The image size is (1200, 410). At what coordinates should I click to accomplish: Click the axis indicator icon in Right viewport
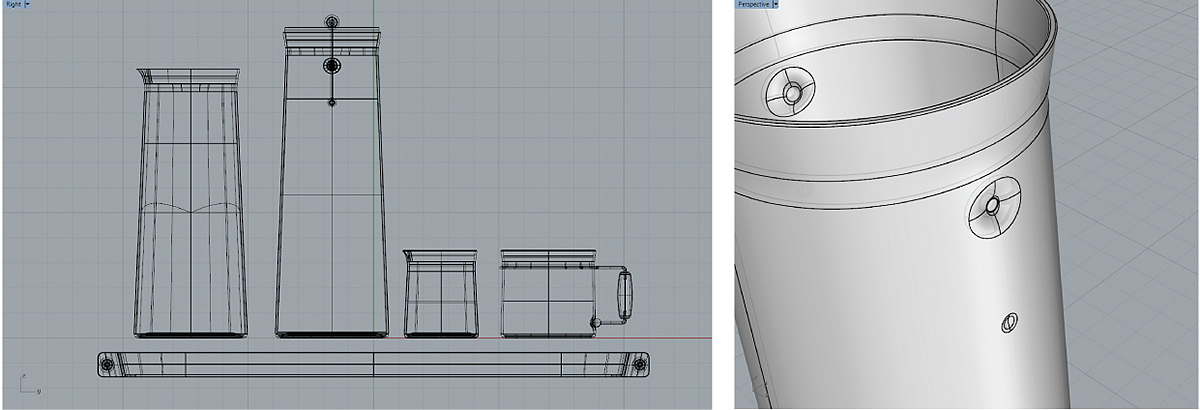pos(29,382)
